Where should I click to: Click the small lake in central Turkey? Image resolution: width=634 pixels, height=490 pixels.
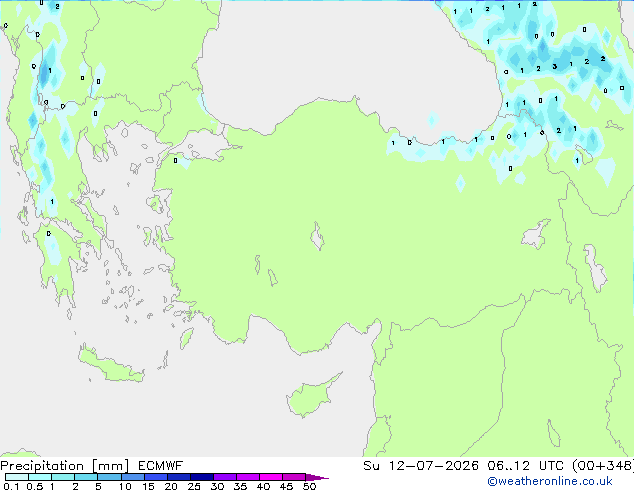pyautogui.click(x=317, y=236)
